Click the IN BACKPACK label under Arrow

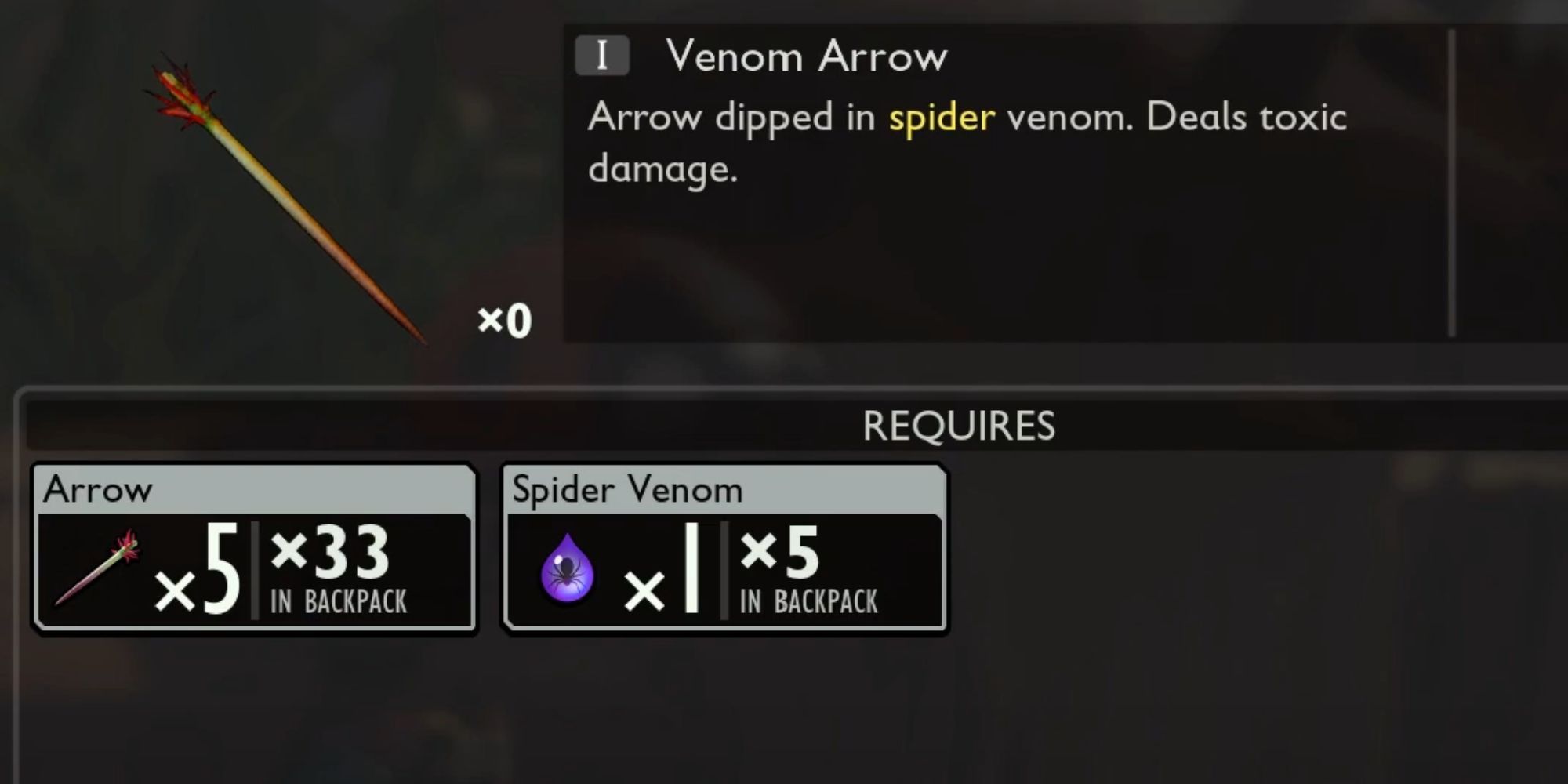point(339,601)
